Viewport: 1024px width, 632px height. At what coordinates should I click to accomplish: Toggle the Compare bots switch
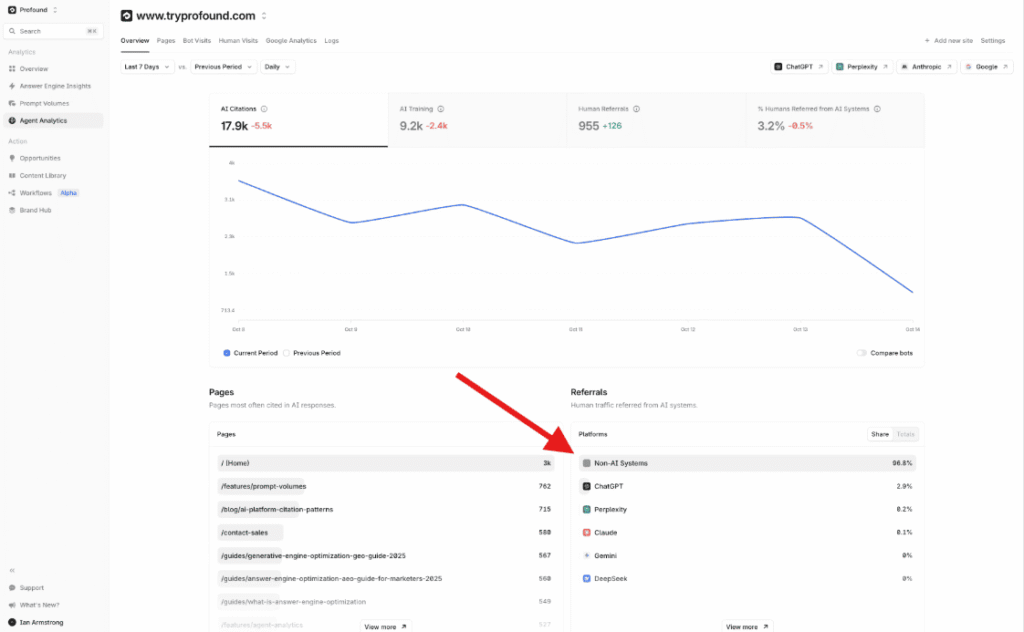pyautogui.click(x=861, y=353)
